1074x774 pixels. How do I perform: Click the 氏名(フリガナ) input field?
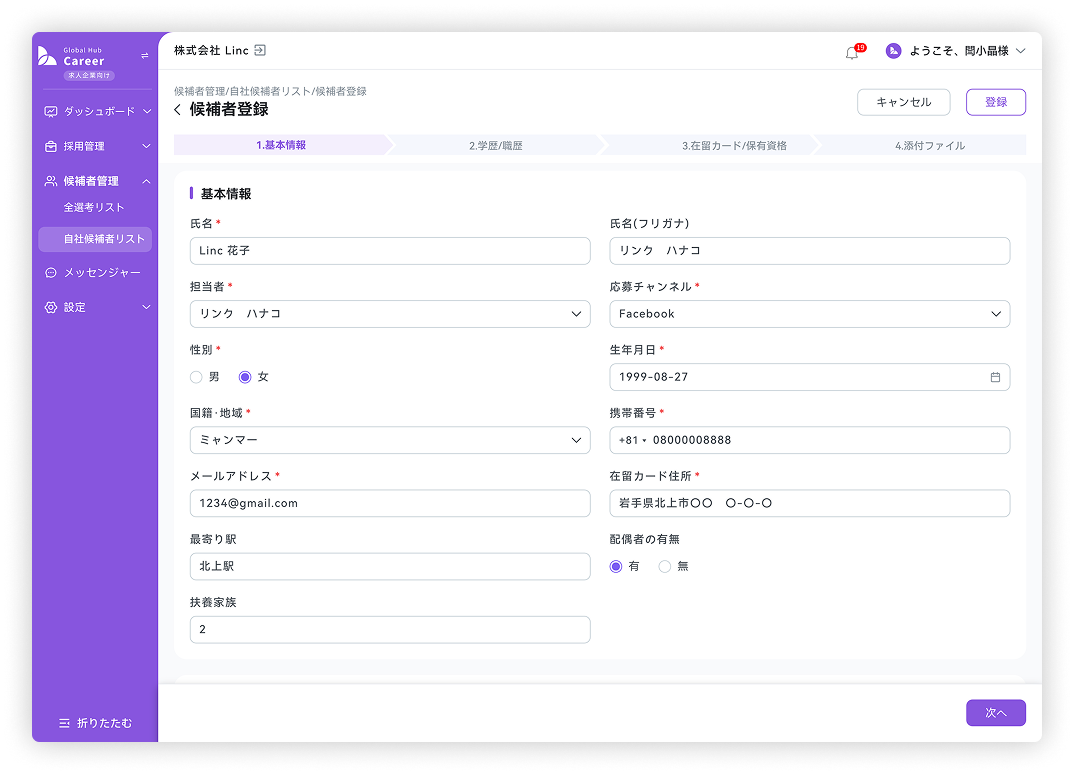pos(810,251)
